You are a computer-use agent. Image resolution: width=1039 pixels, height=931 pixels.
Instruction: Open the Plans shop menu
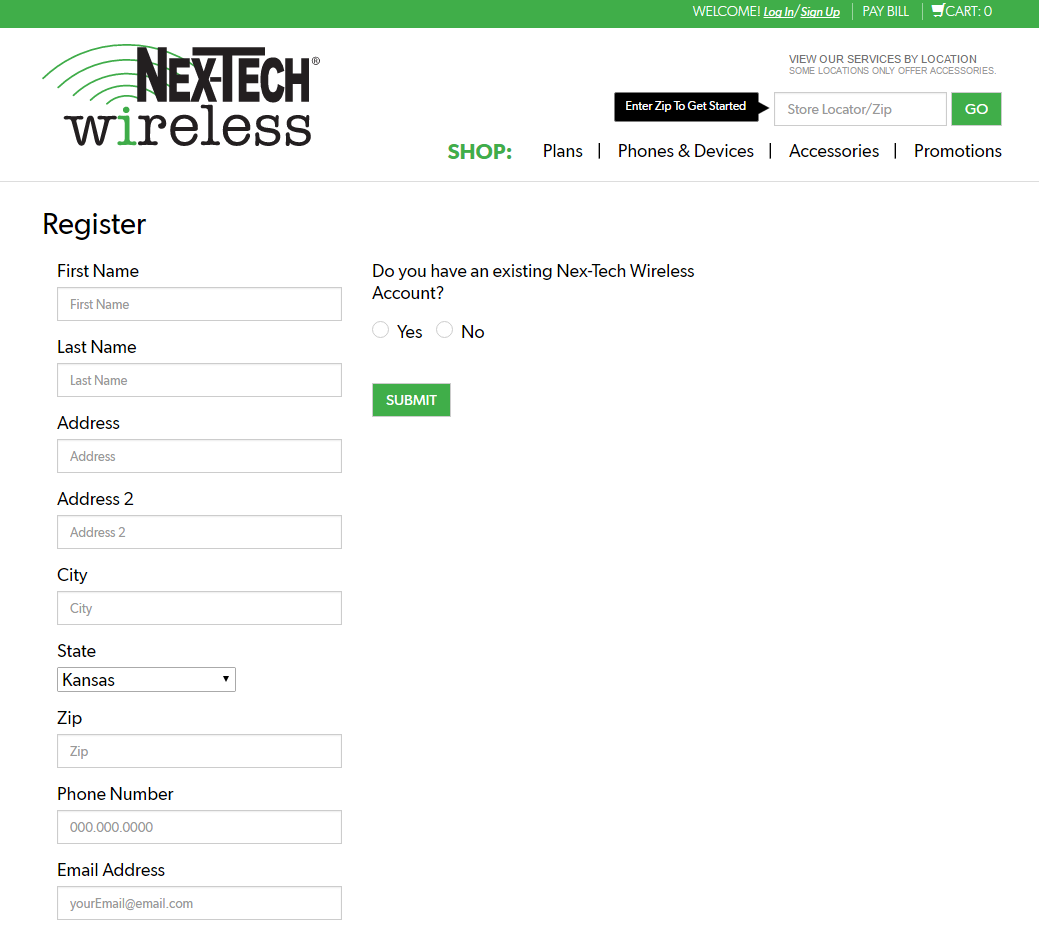563,151
